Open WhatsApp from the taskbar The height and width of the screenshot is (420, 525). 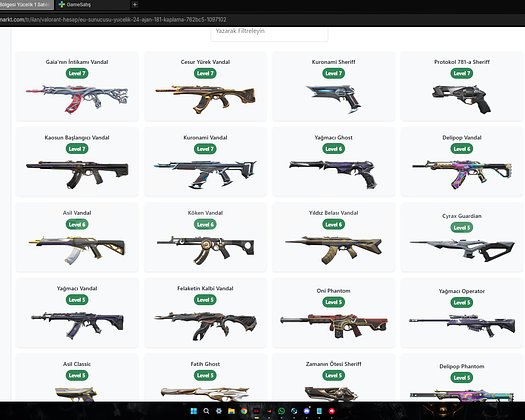(x=282, y=411)
